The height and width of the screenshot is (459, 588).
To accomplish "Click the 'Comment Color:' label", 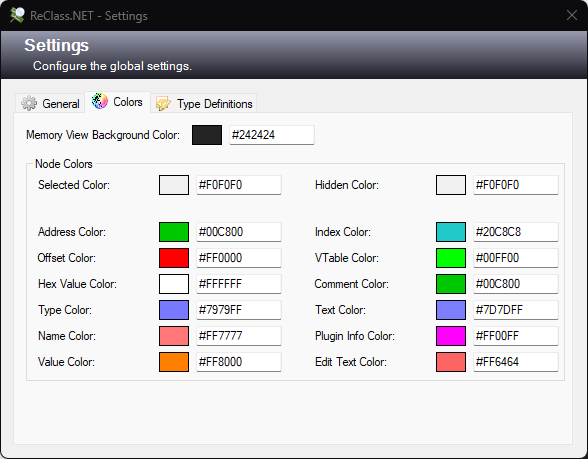I will pyautogui.click(x=352, y=284).
